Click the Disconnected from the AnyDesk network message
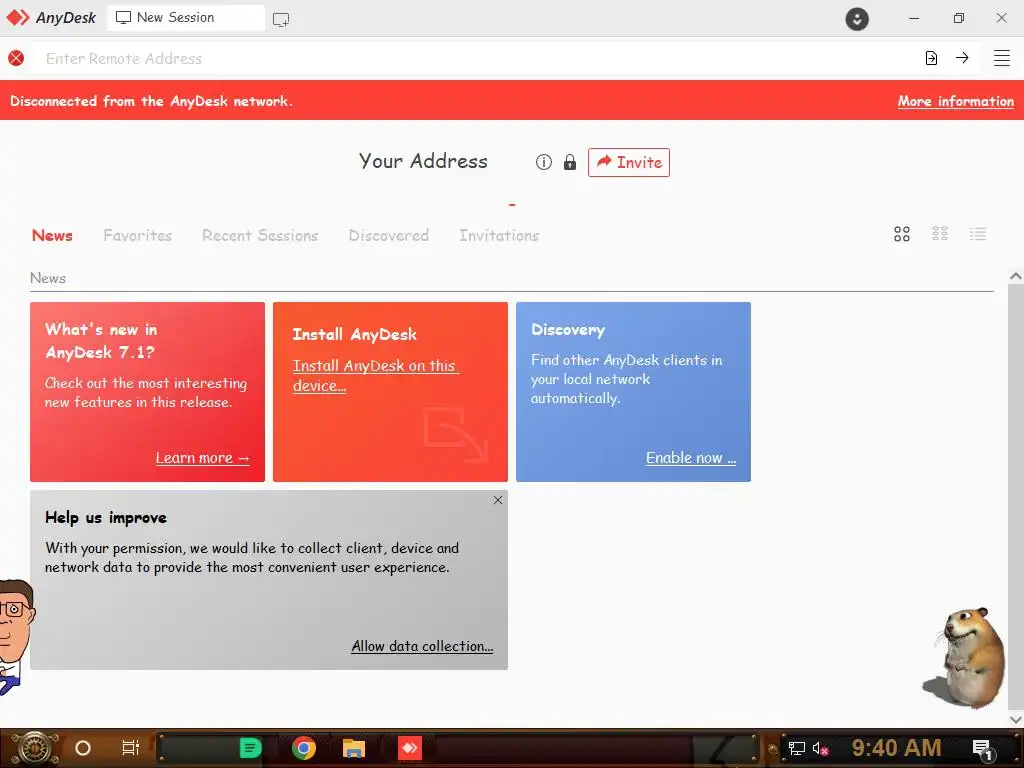The image size is (1024, 768). [x=152, y=101]
